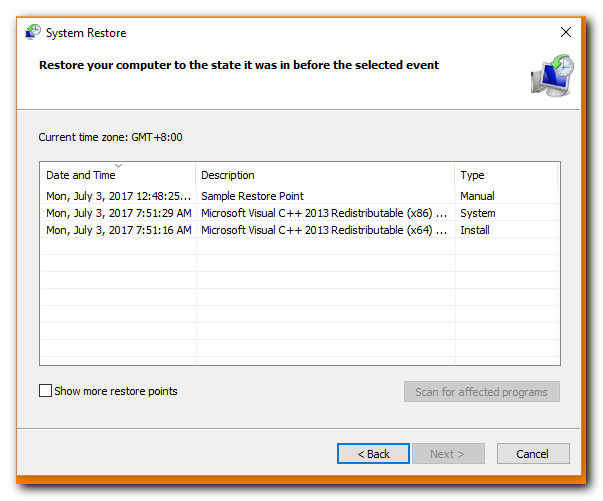Go back with the Back button
The height and width of the screenshot is (501, 603).
[373, 454]
